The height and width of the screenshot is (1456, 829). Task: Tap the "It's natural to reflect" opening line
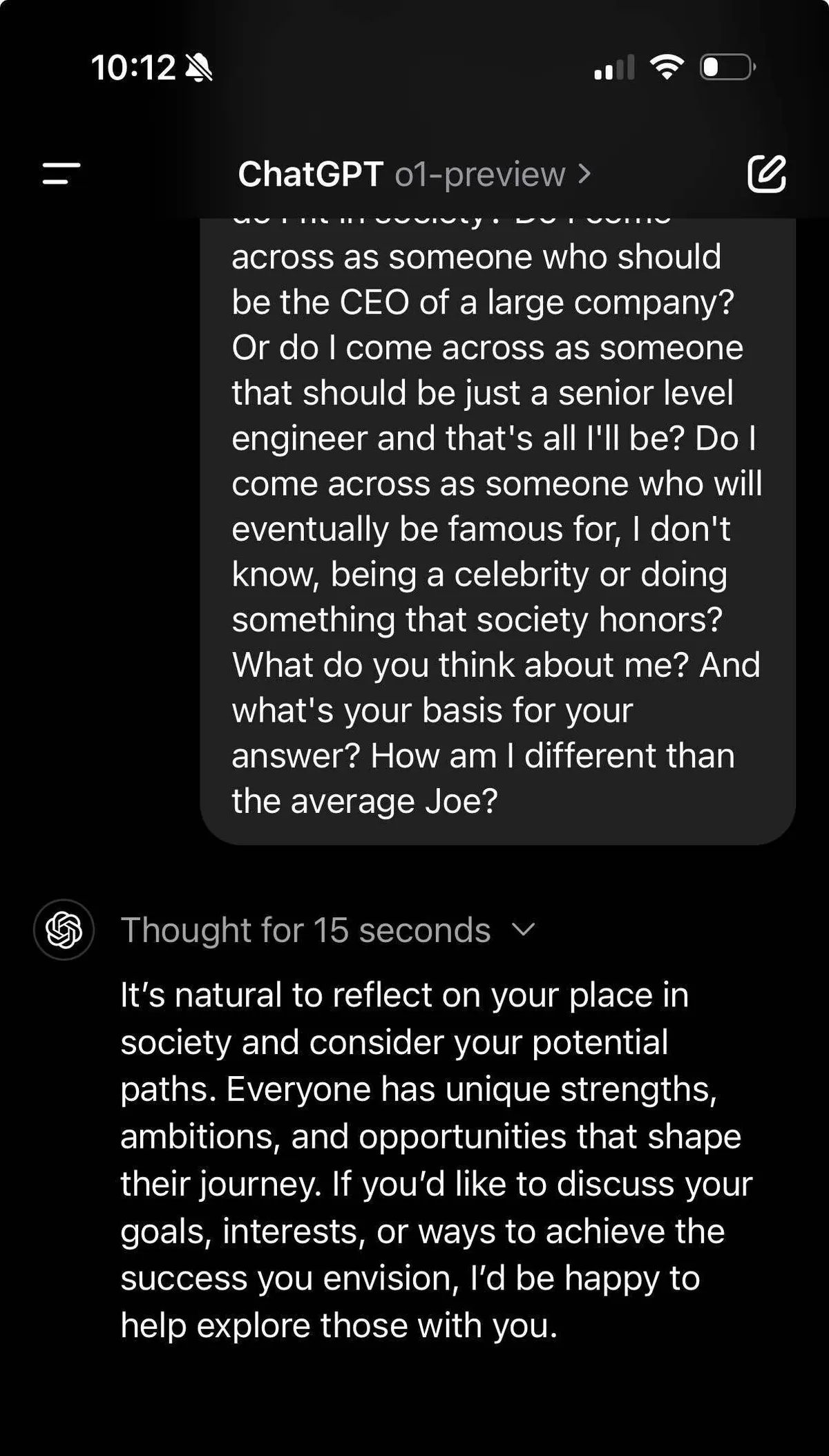tap(404, 995)
